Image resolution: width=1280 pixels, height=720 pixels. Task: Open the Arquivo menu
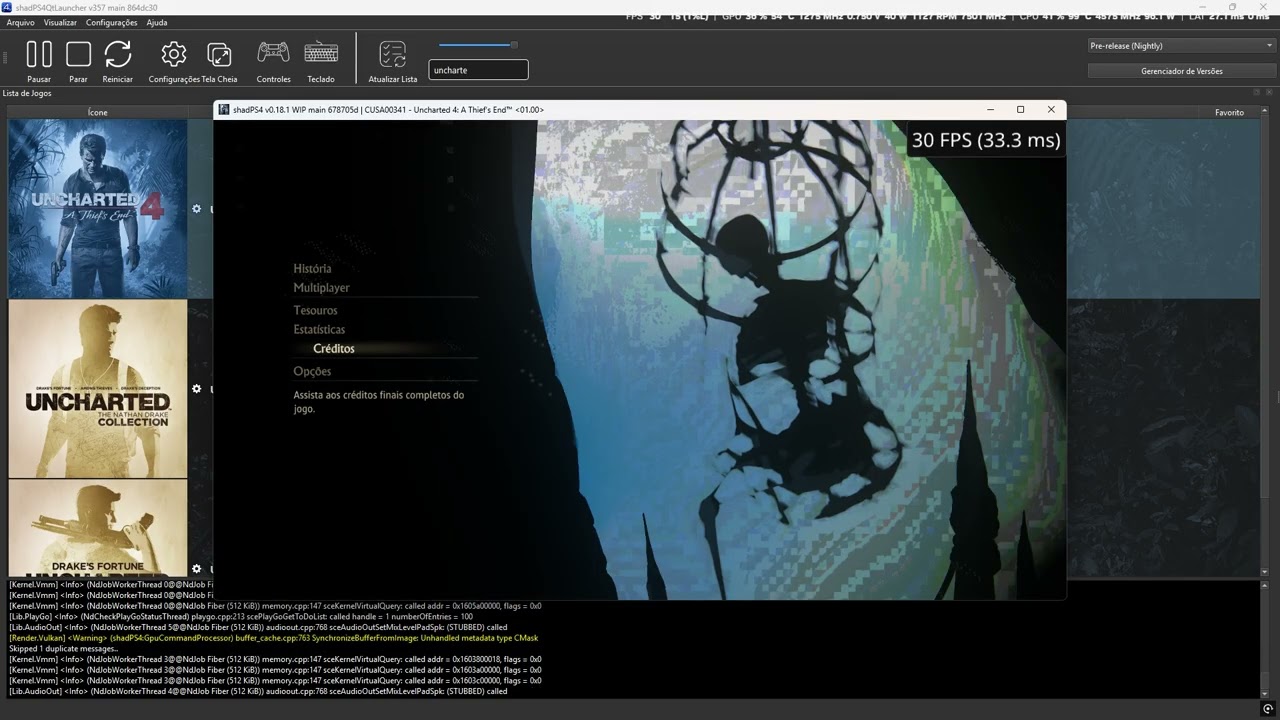click(x=20, y=22)
